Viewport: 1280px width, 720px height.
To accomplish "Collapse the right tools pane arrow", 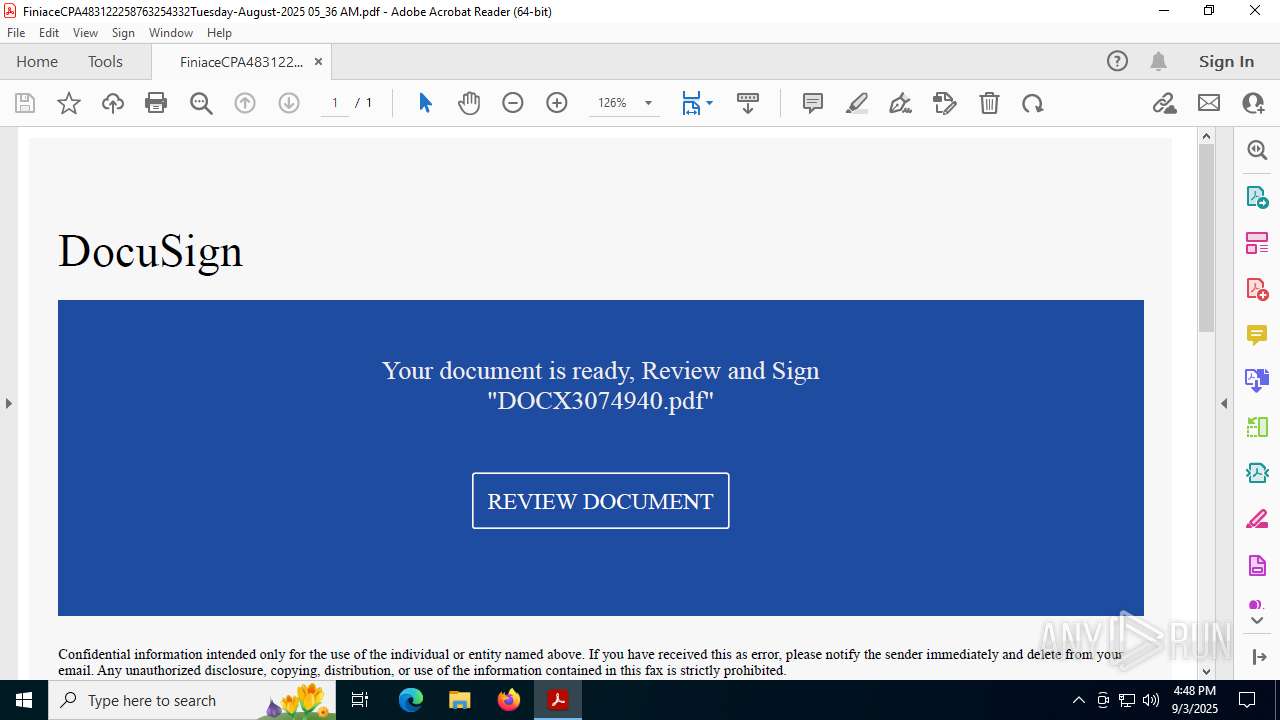I will click(x=1224, y=403).
